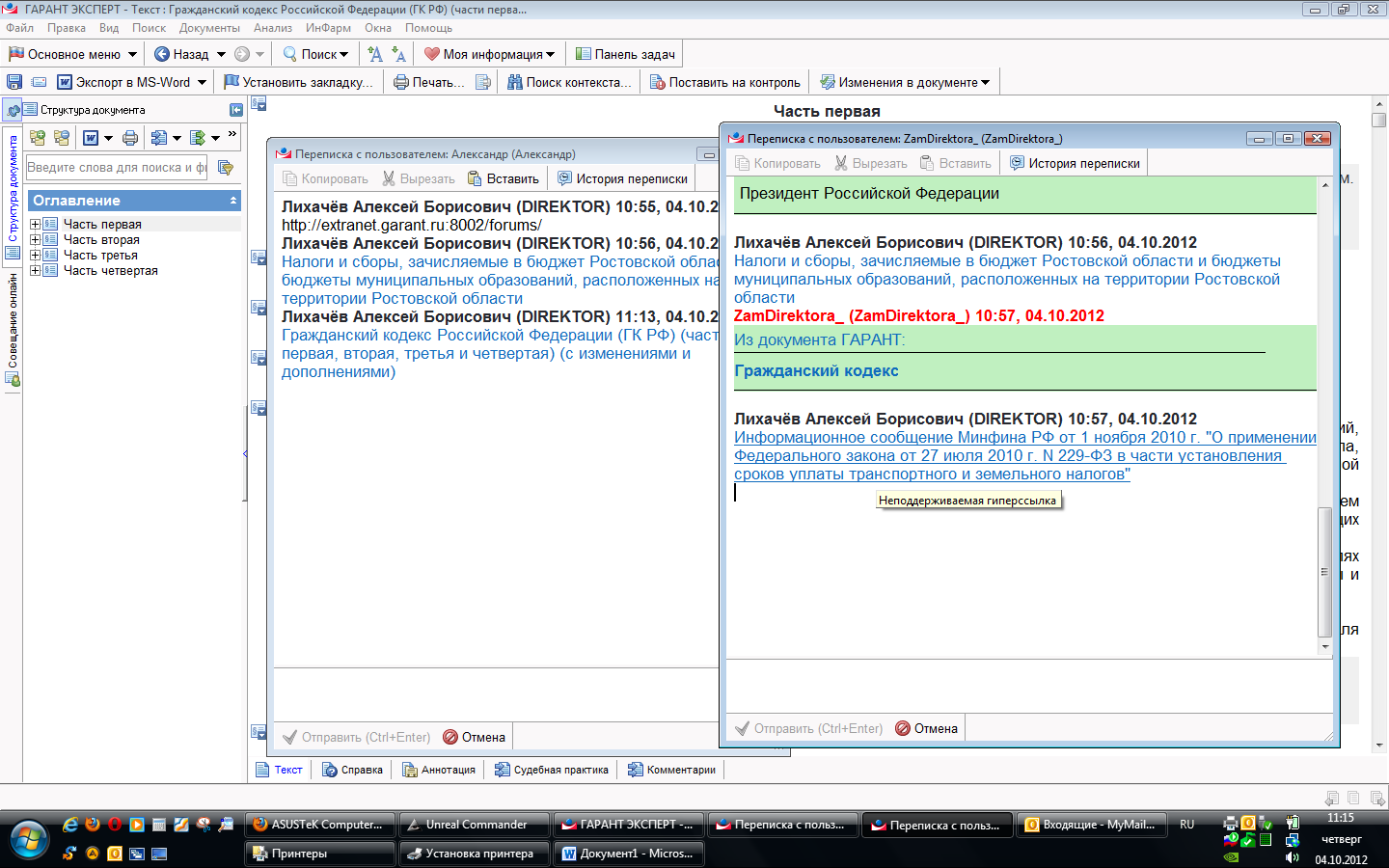Open Изменения в документе dropdown
Viewport: 1389px width, 868px height.
[905, 82]
